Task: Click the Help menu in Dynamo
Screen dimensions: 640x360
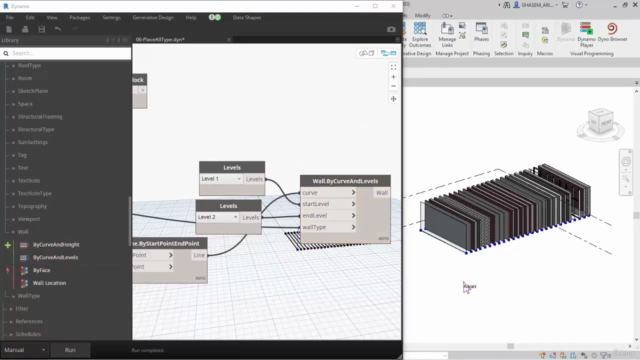Action: [191, 18]
